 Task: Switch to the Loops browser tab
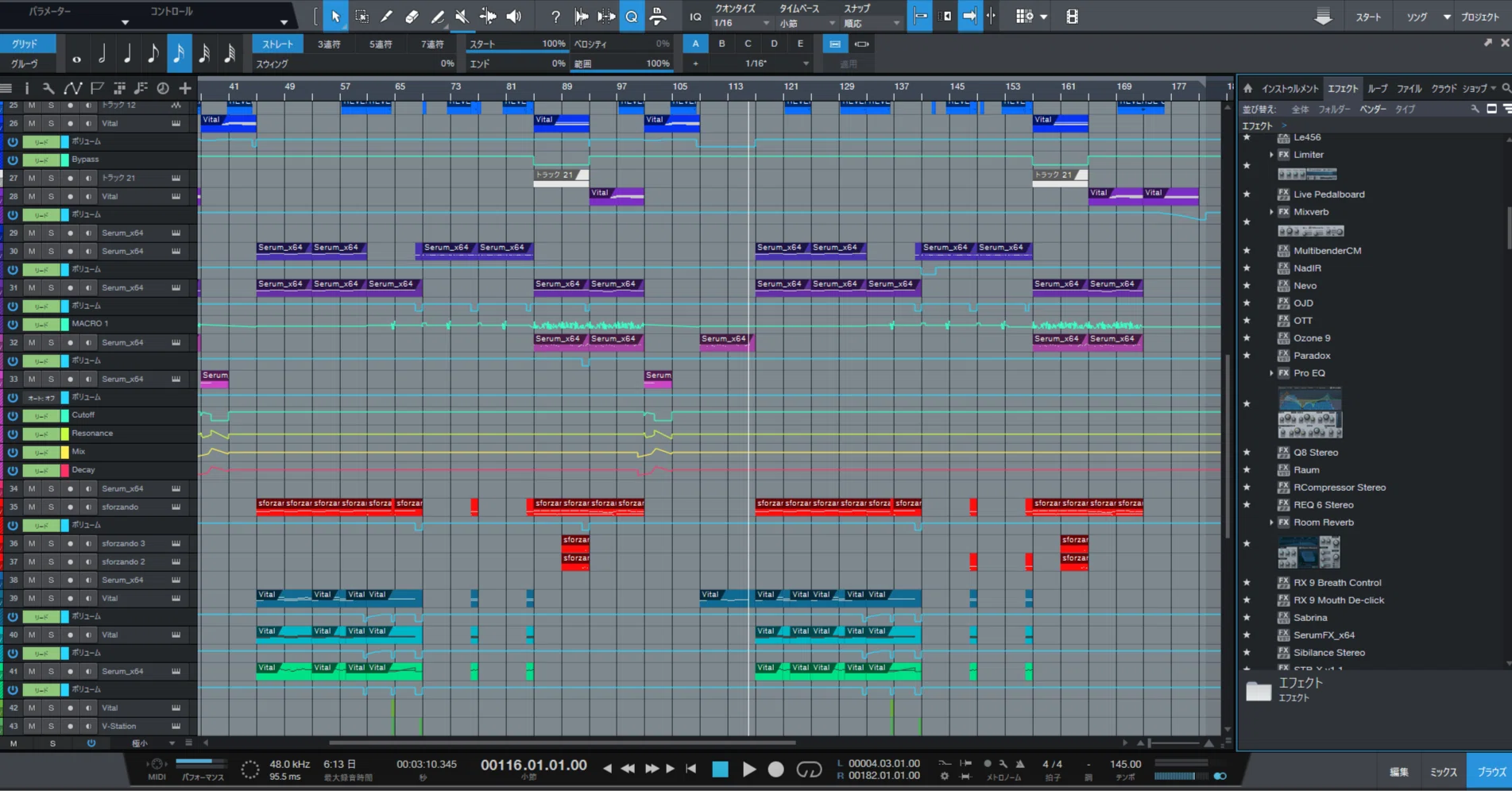click(1378, 89)
